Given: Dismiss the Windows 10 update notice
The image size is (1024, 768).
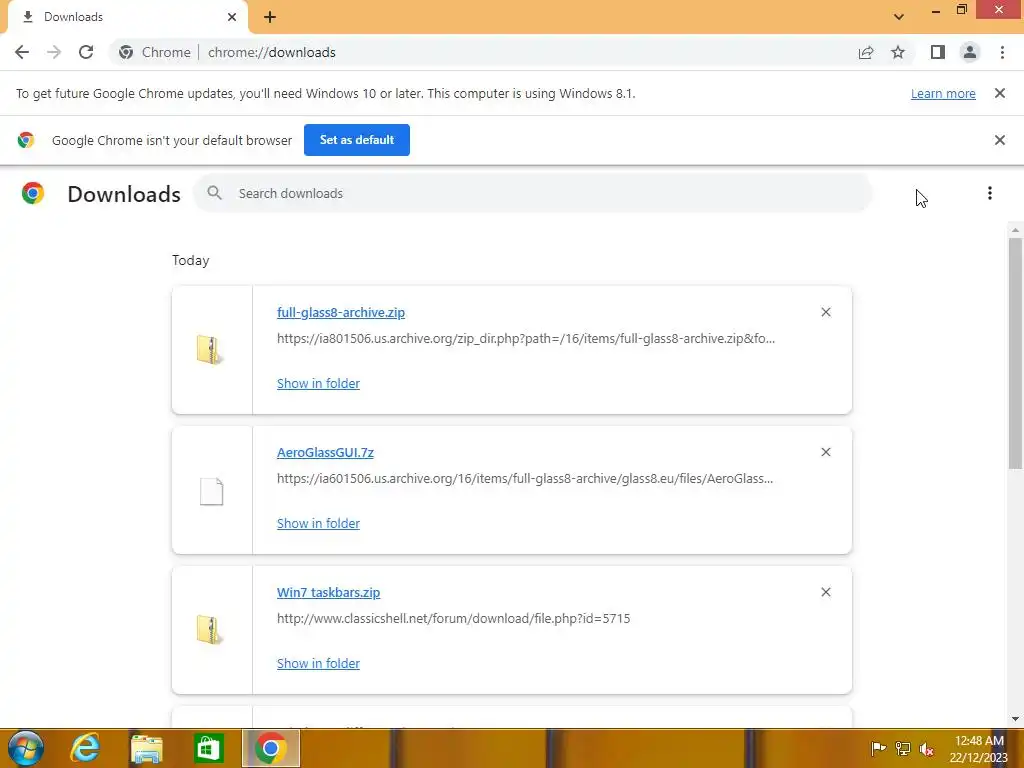Looking at the screenshot, I should (x=1000, y=93).
